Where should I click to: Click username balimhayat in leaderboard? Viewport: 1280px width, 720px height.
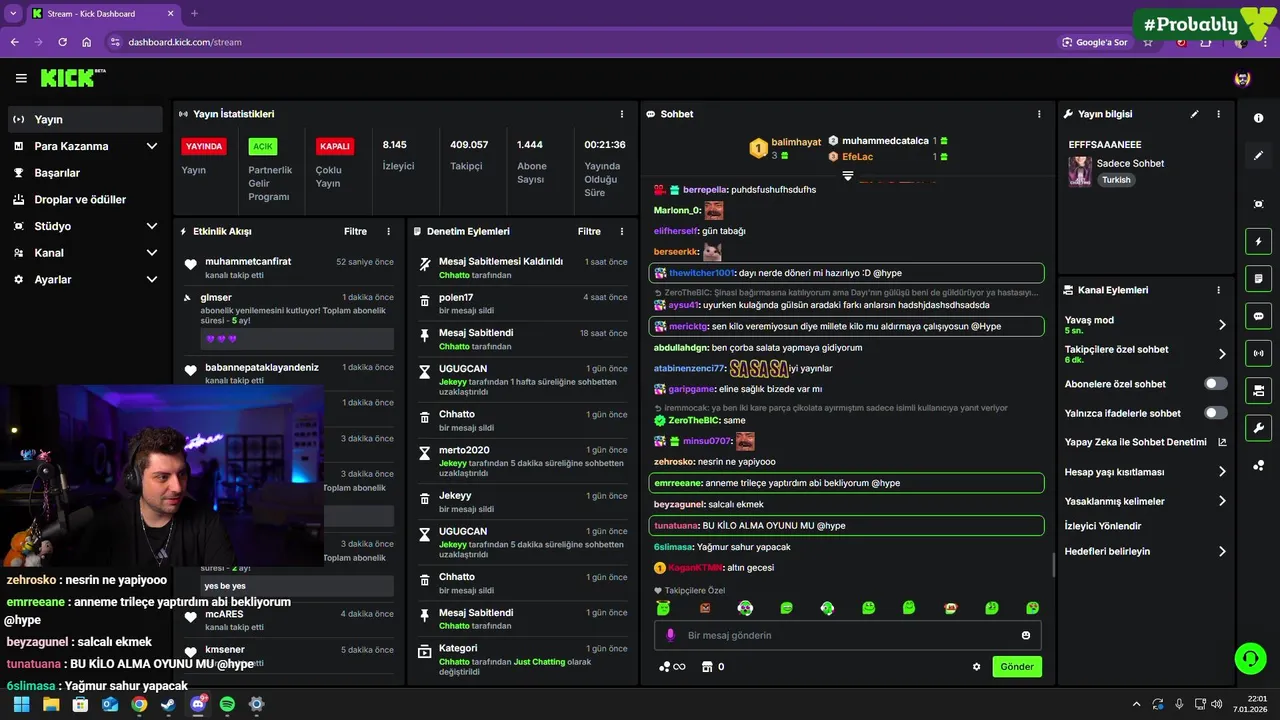[796, 143]
